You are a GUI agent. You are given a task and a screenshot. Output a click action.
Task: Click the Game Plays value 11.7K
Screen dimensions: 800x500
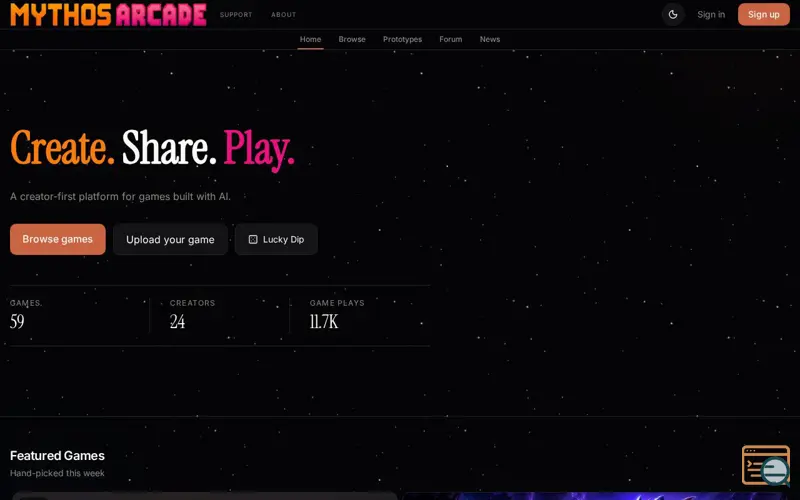[323, 321]
